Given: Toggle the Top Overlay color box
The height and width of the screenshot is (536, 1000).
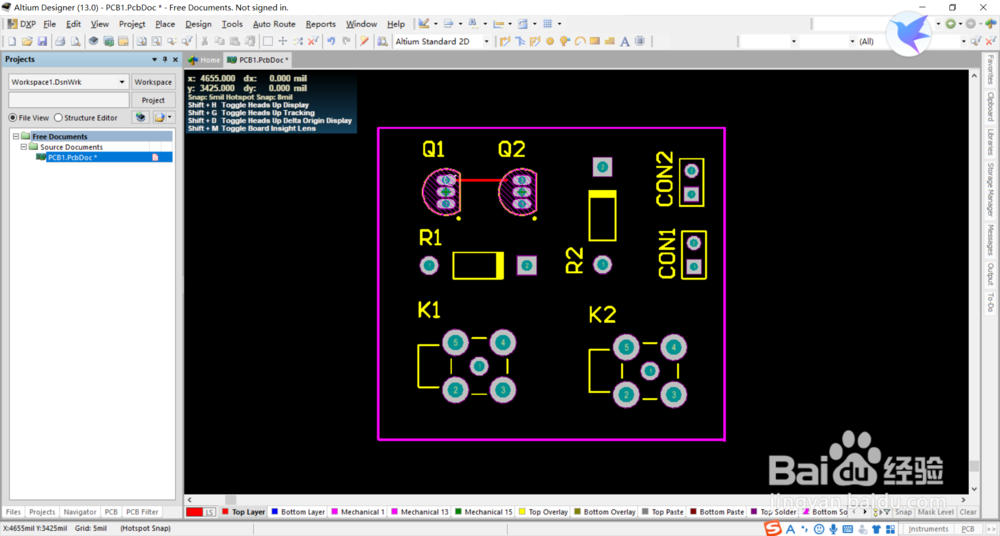Looking at the screenshot, I should tap(522, 512).
